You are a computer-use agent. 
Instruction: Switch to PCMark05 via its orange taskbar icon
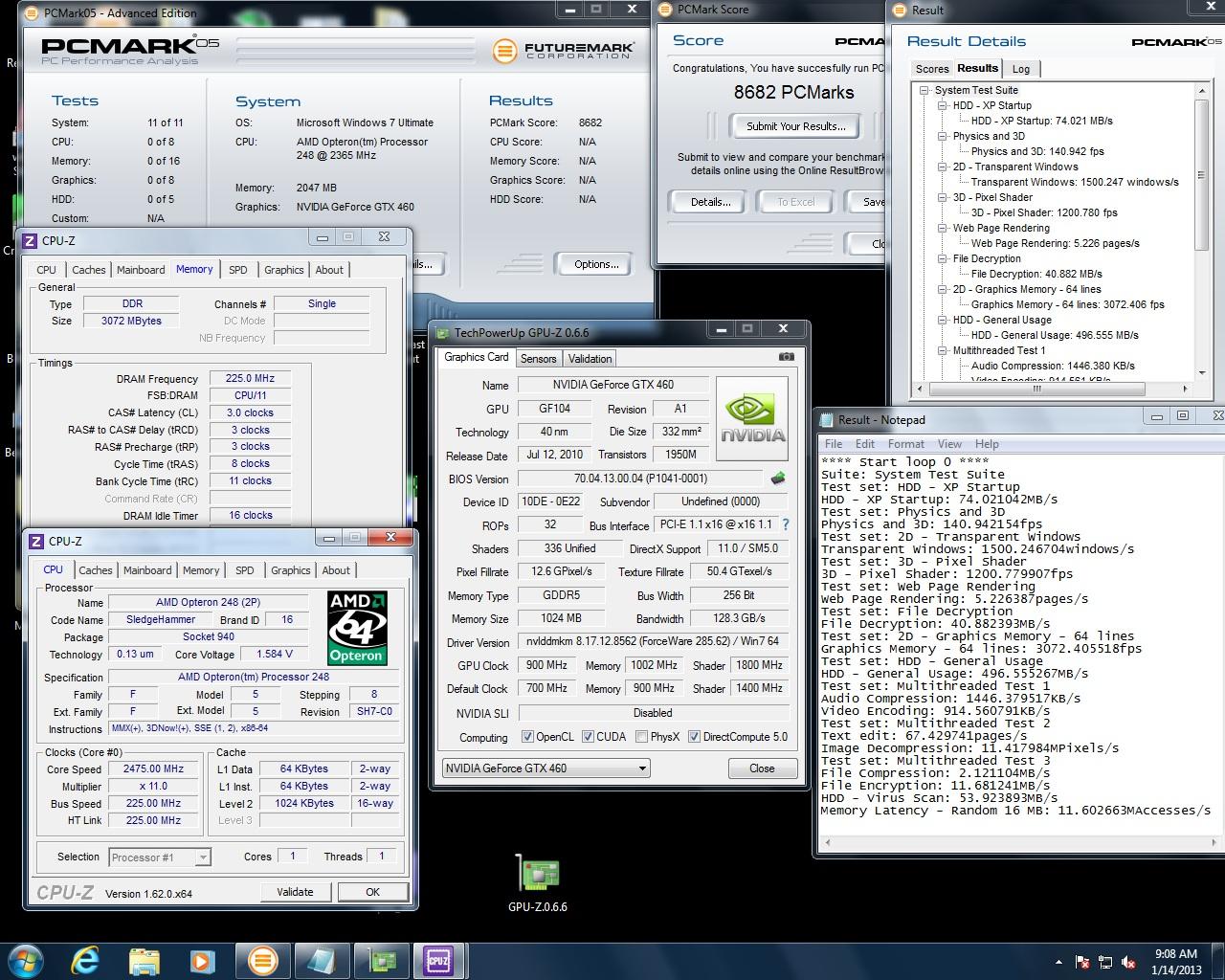[262, 960]
